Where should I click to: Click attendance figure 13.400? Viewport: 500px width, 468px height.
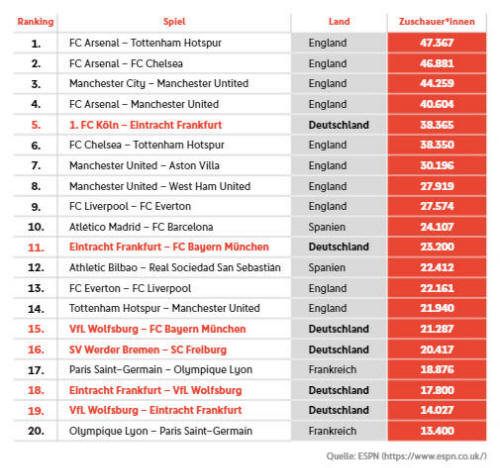[437, 431]
